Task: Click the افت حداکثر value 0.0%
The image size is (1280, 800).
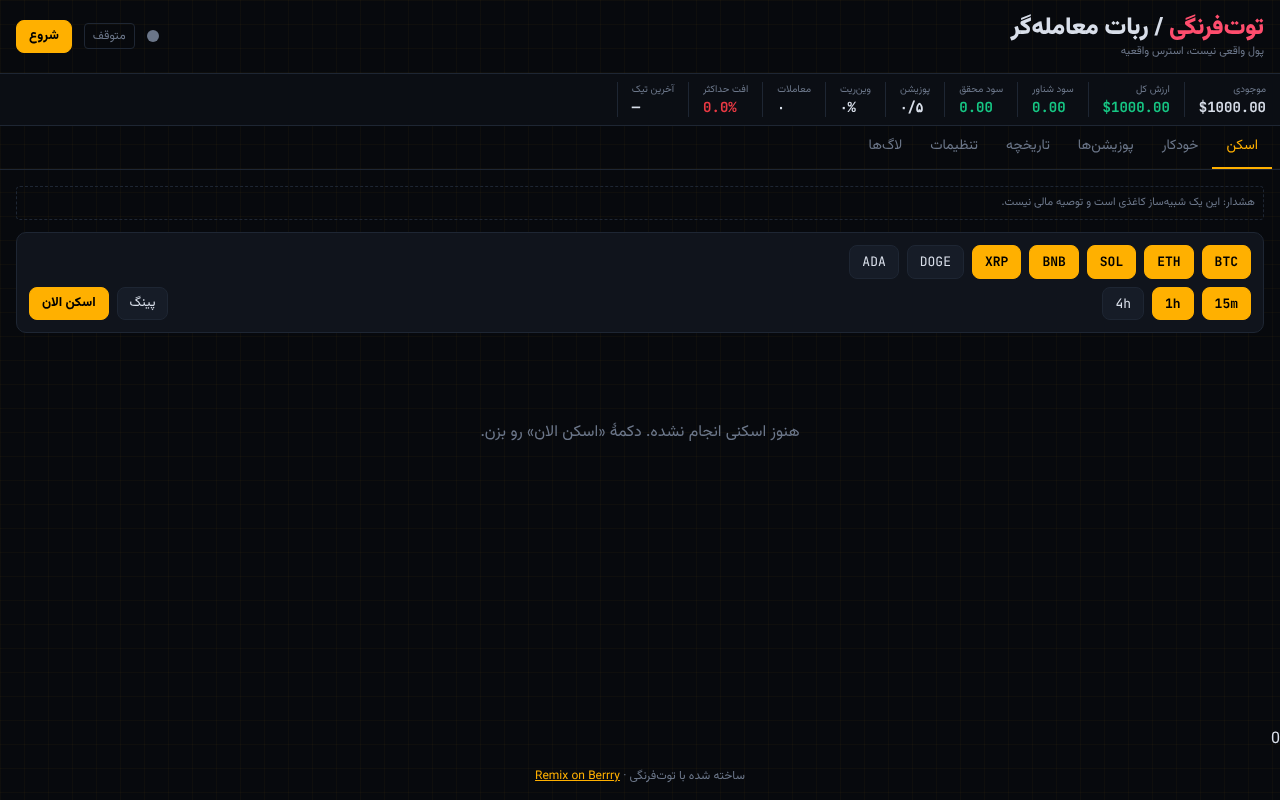Action: pyautogui.click(x=720, y=108)
